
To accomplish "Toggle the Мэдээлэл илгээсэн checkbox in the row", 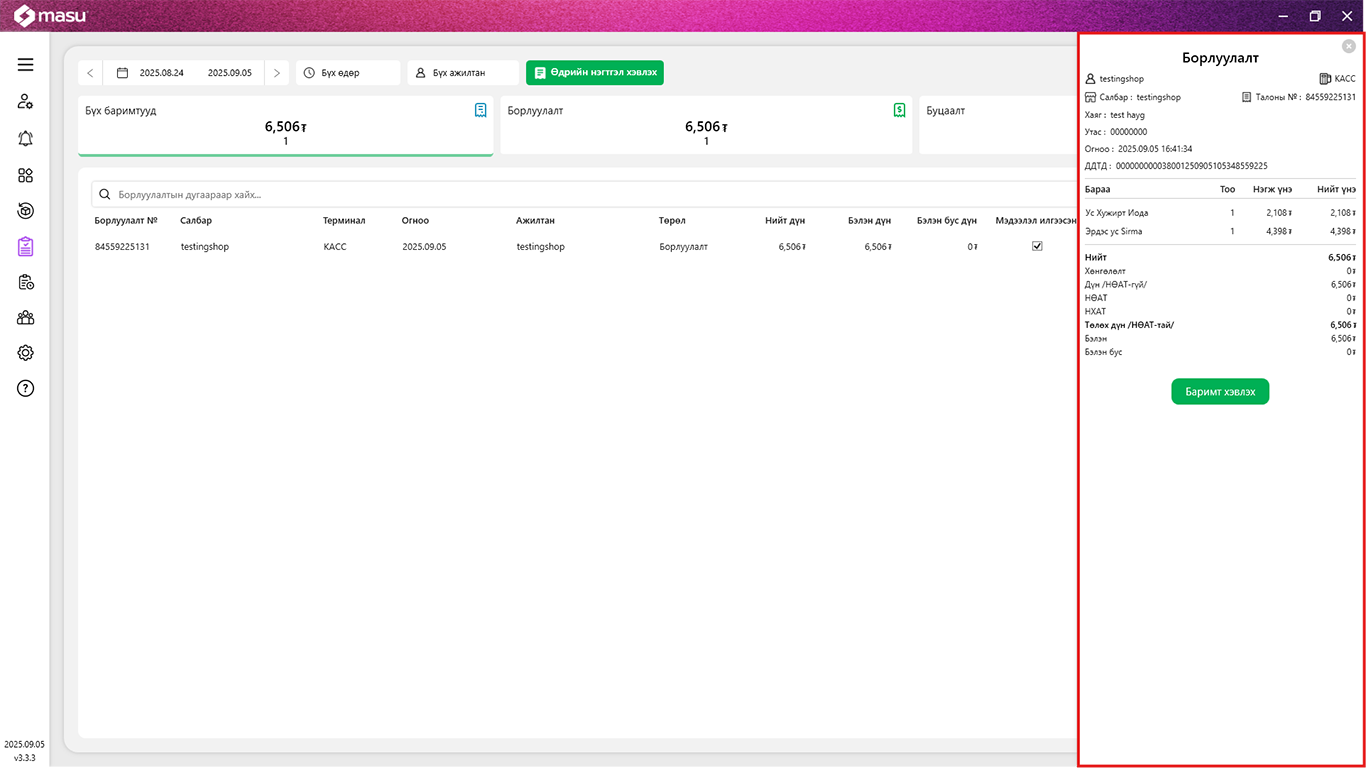I will (x=1037, y=246).
